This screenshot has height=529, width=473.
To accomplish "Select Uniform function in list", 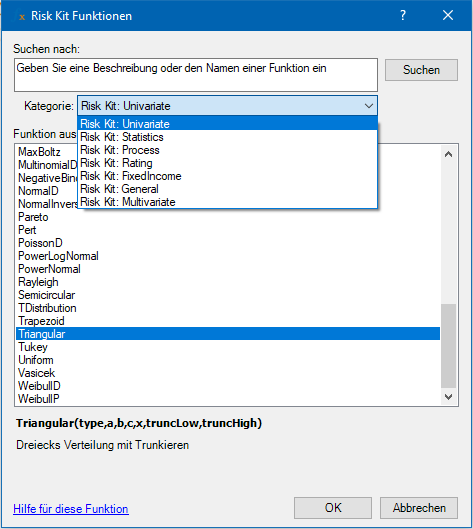I will click(228, 360).
